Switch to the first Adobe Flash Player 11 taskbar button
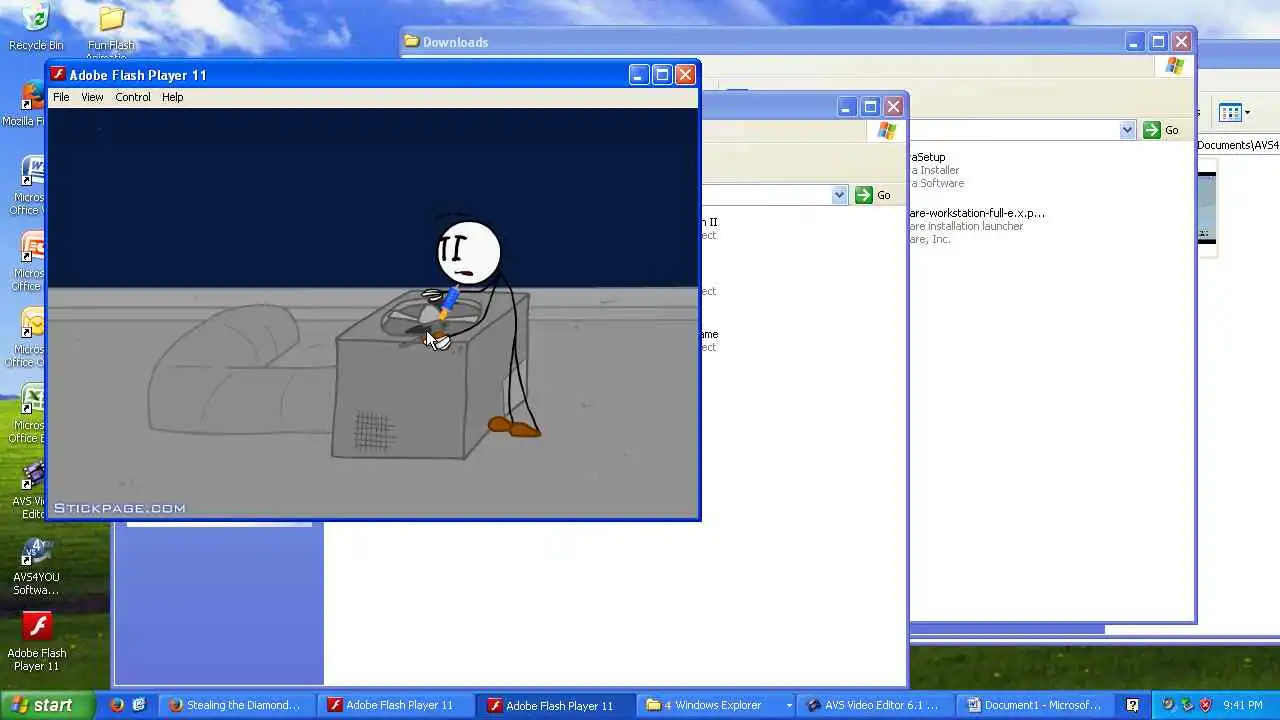 396,705
